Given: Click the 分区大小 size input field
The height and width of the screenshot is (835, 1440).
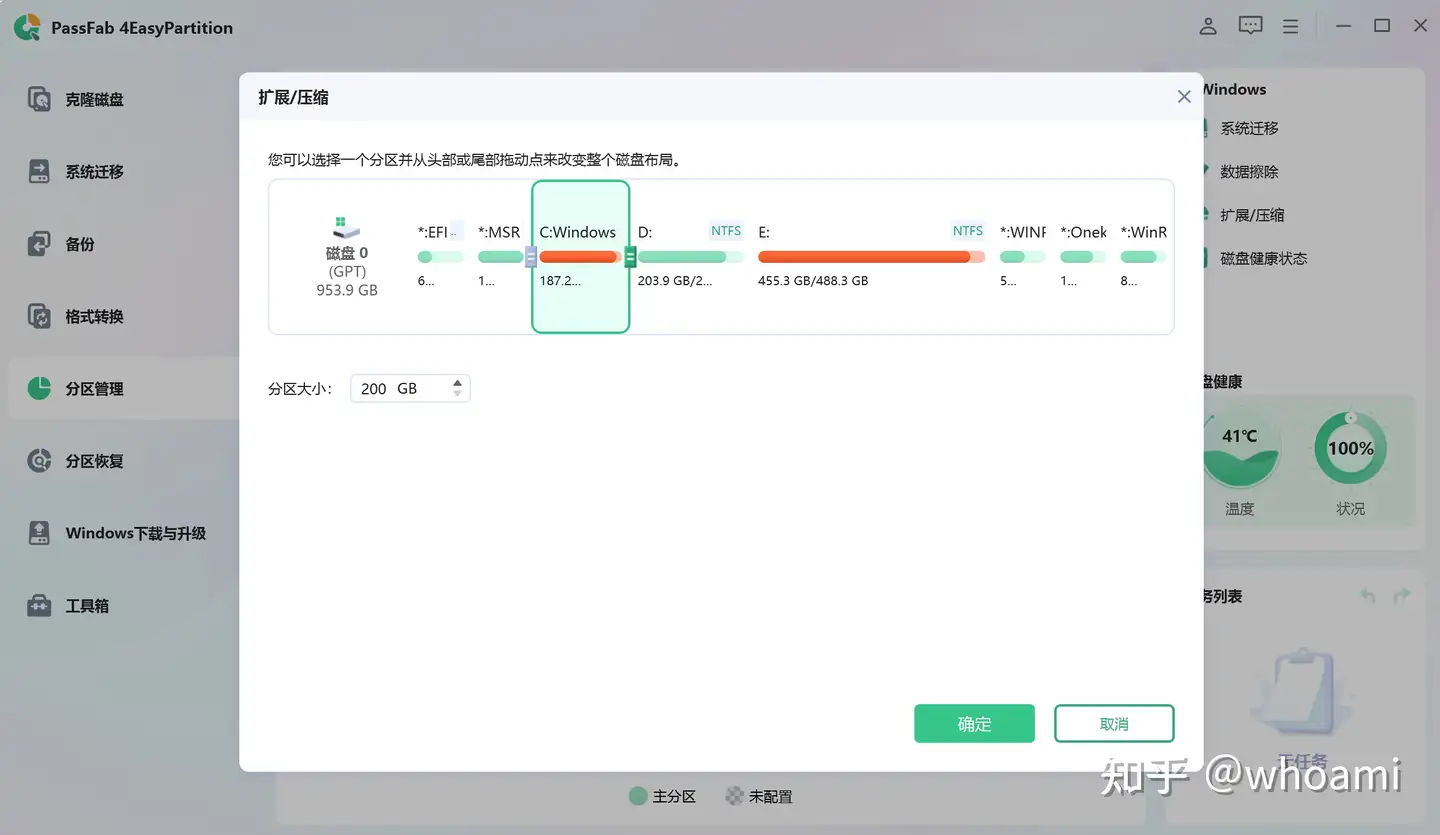Looking at the screenshot, I should coord(410,388).
